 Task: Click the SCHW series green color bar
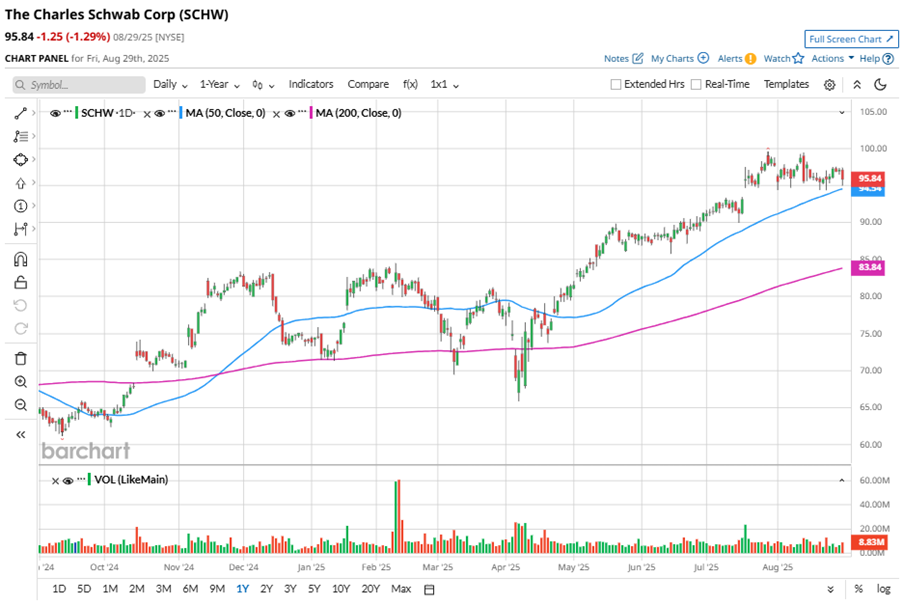coord(77,113)
